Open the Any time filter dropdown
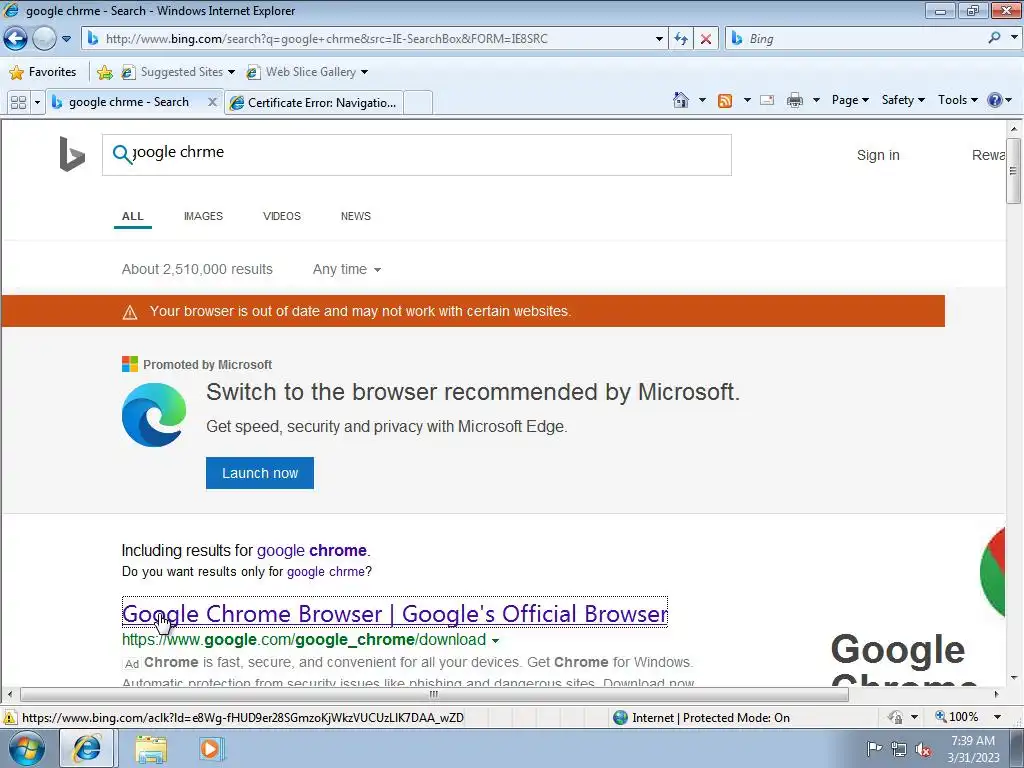The height and width of the screenshot is (768, 1024). tap(346, 269)
